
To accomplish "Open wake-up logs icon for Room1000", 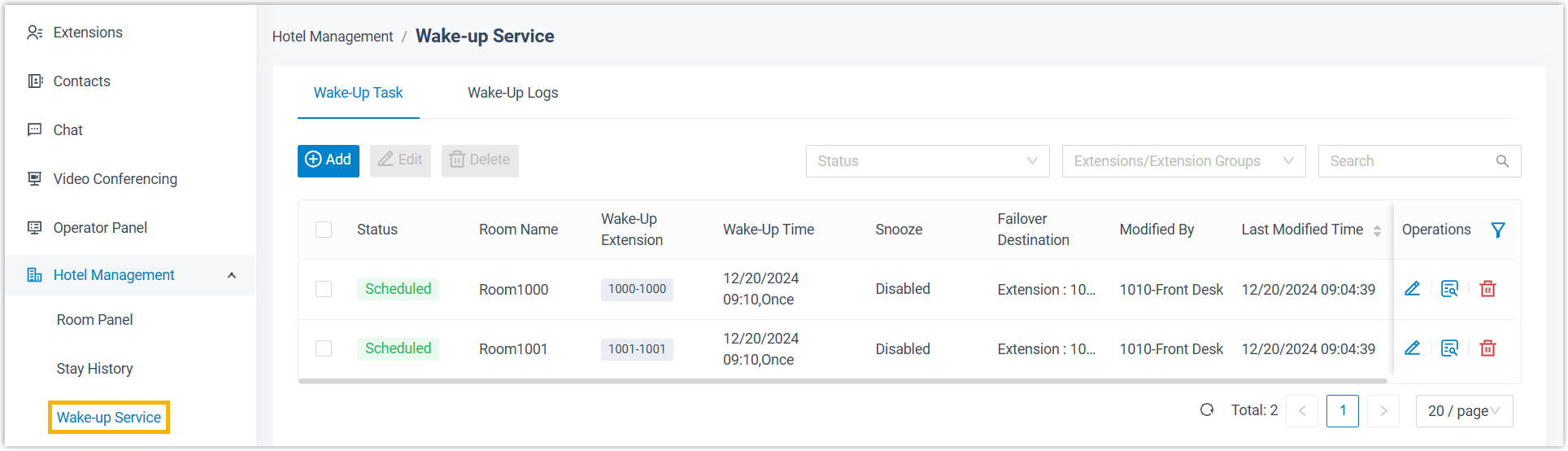I will coord(1449,289).
